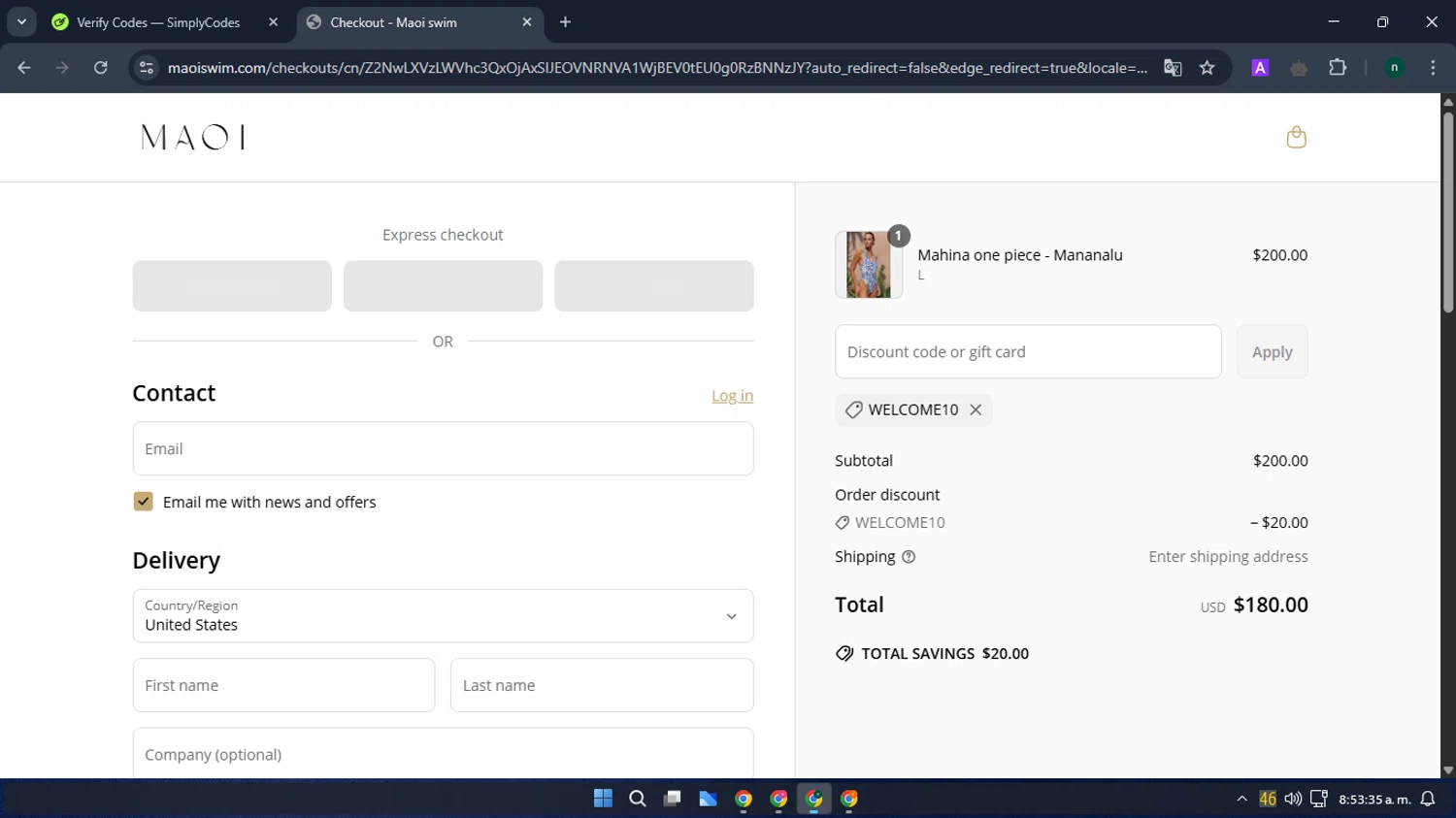Open the Chrome profile avatar
The image size is (1456, 818).
1394,68
